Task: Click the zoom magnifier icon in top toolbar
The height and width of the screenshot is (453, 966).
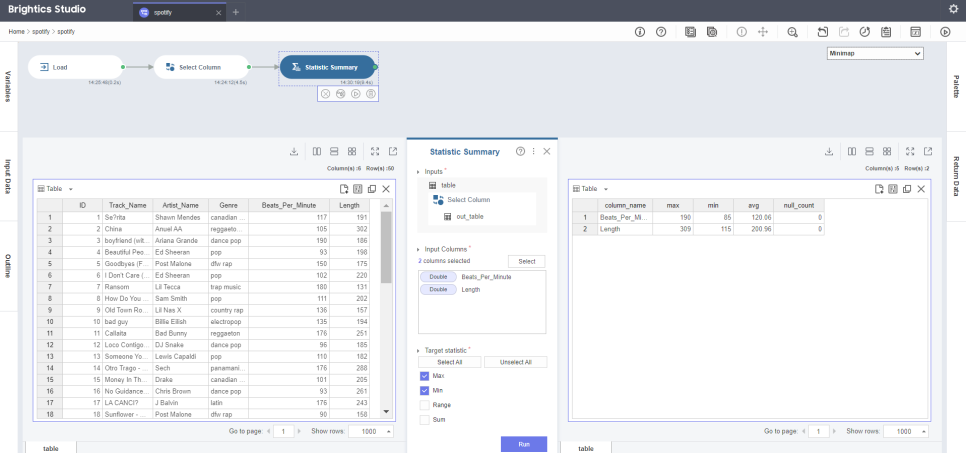Action: click(x=793, y=32)
